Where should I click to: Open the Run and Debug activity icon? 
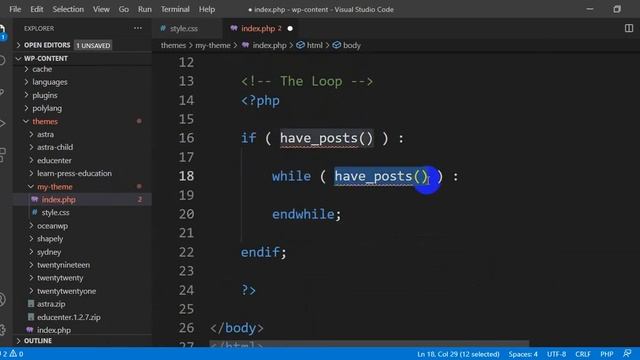2,123
